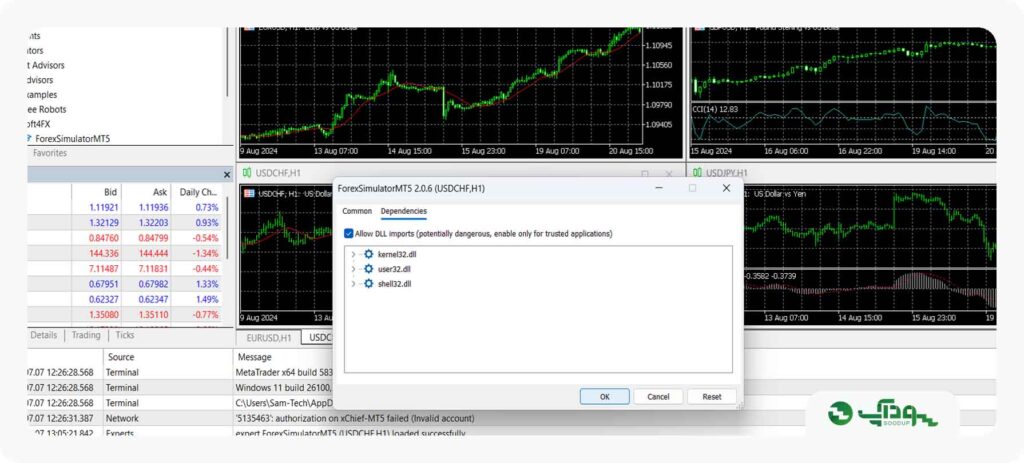Open the Favorites tab in Navigator
Image resolution: width=1024 pixels, height=463 pixels.
(x=50, y=153)
